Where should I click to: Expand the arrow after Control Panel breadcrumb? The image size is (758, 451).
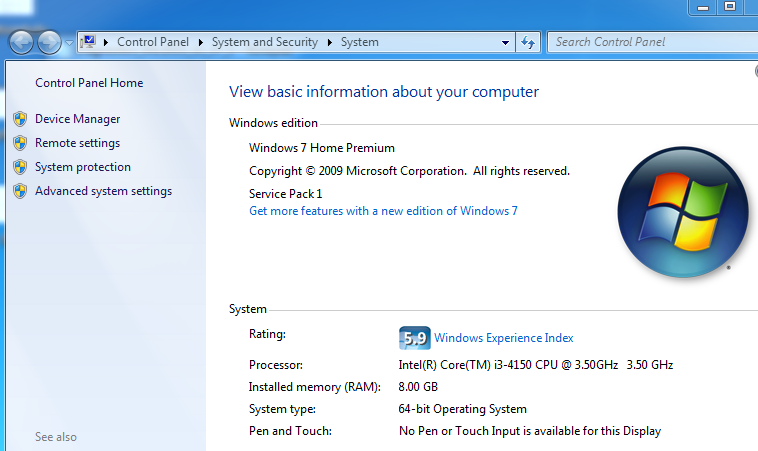(x=201, y=42)
